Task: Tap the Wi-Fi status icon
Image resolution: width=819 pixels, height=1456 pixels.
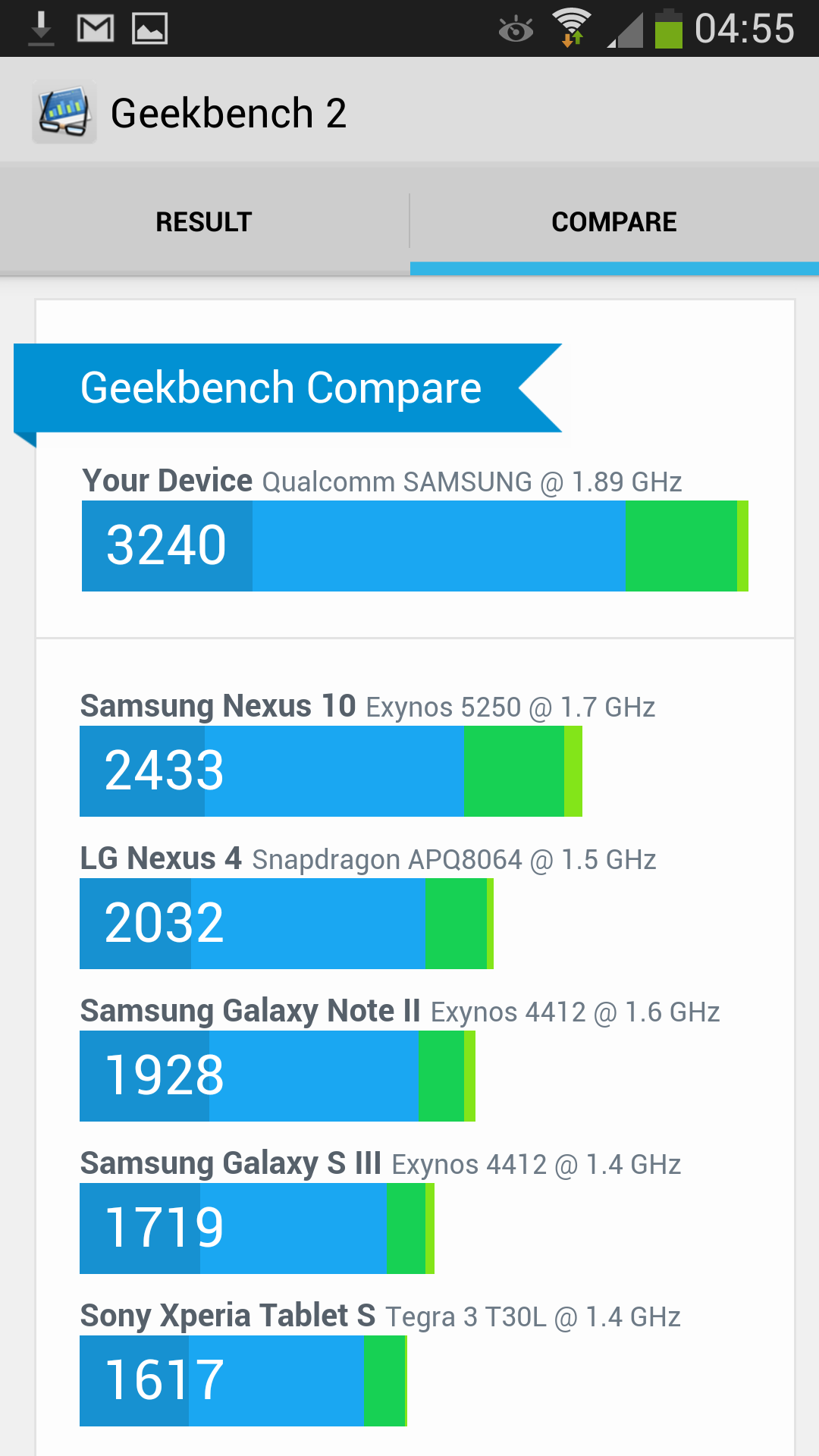Action: coord(572,29)
